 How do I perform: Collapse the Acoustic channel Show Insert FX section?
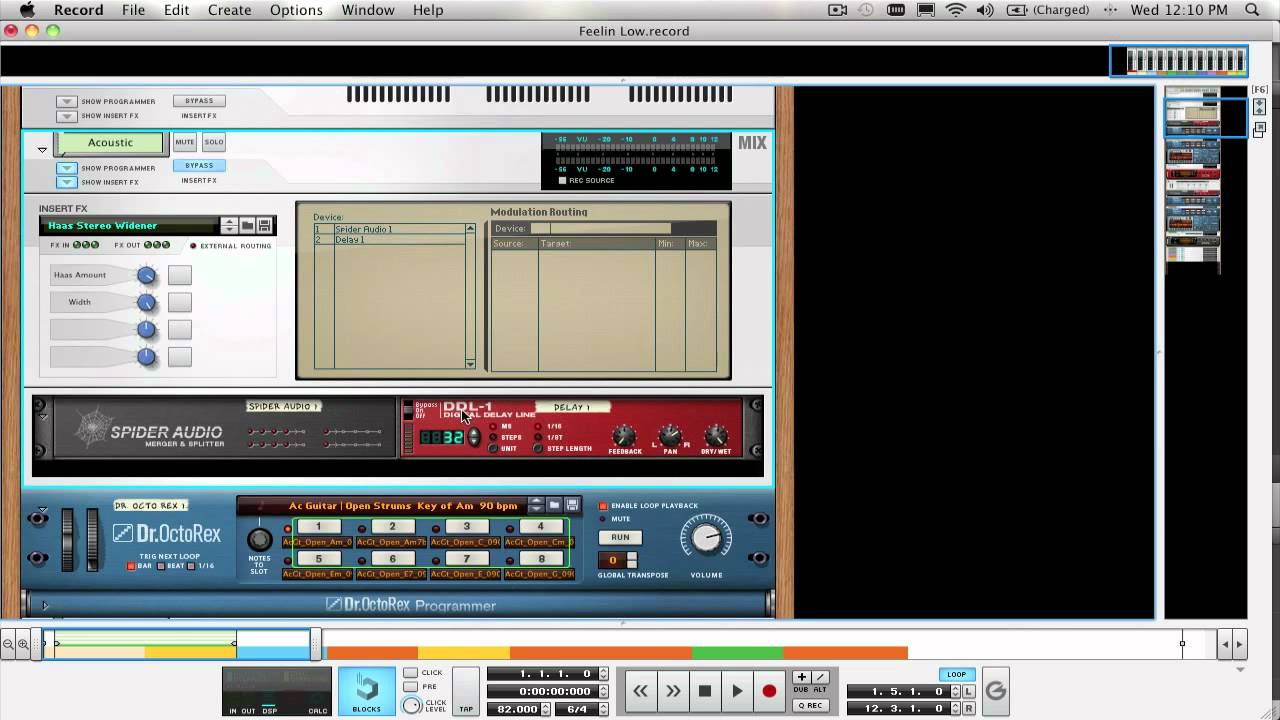coord(66,182)
